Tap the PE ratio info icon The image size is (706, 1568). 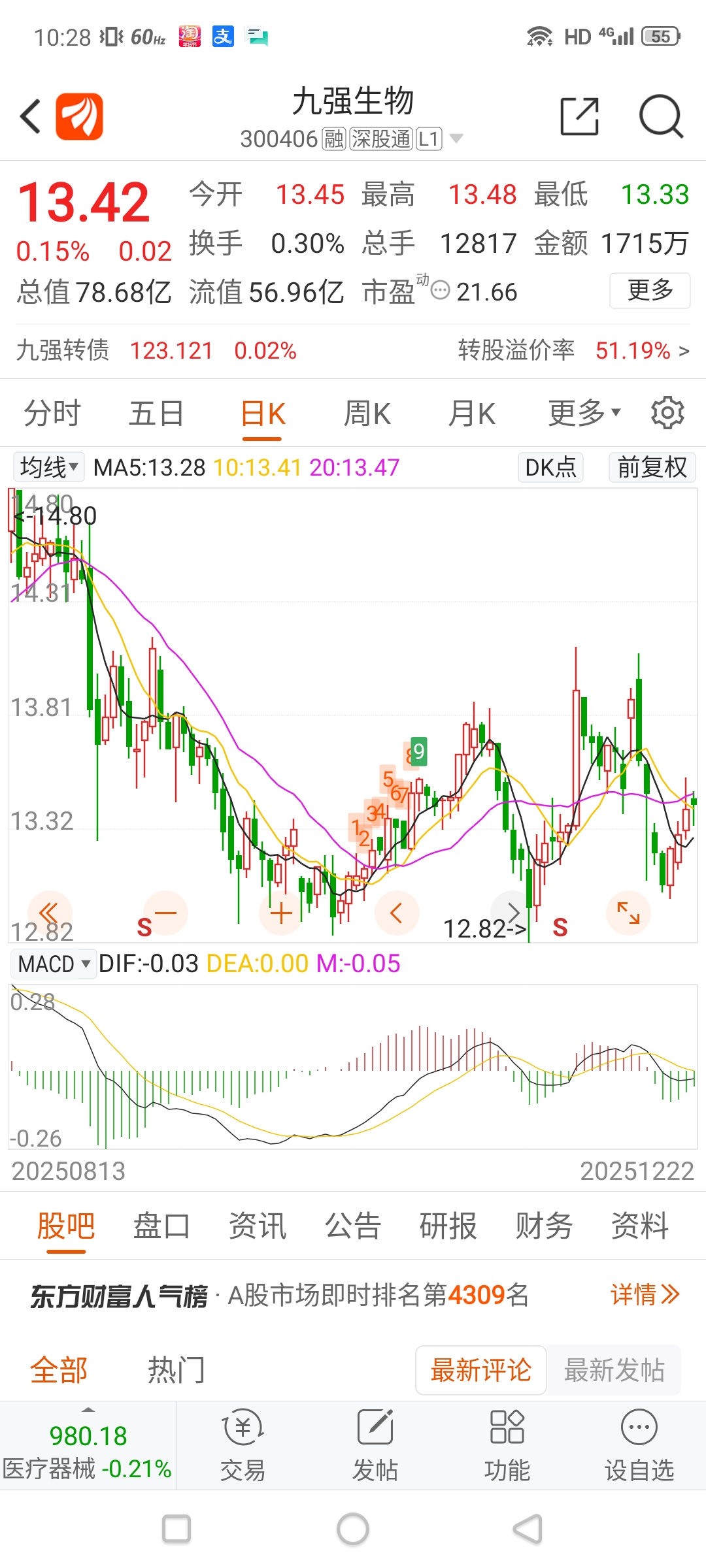[441, 289]
